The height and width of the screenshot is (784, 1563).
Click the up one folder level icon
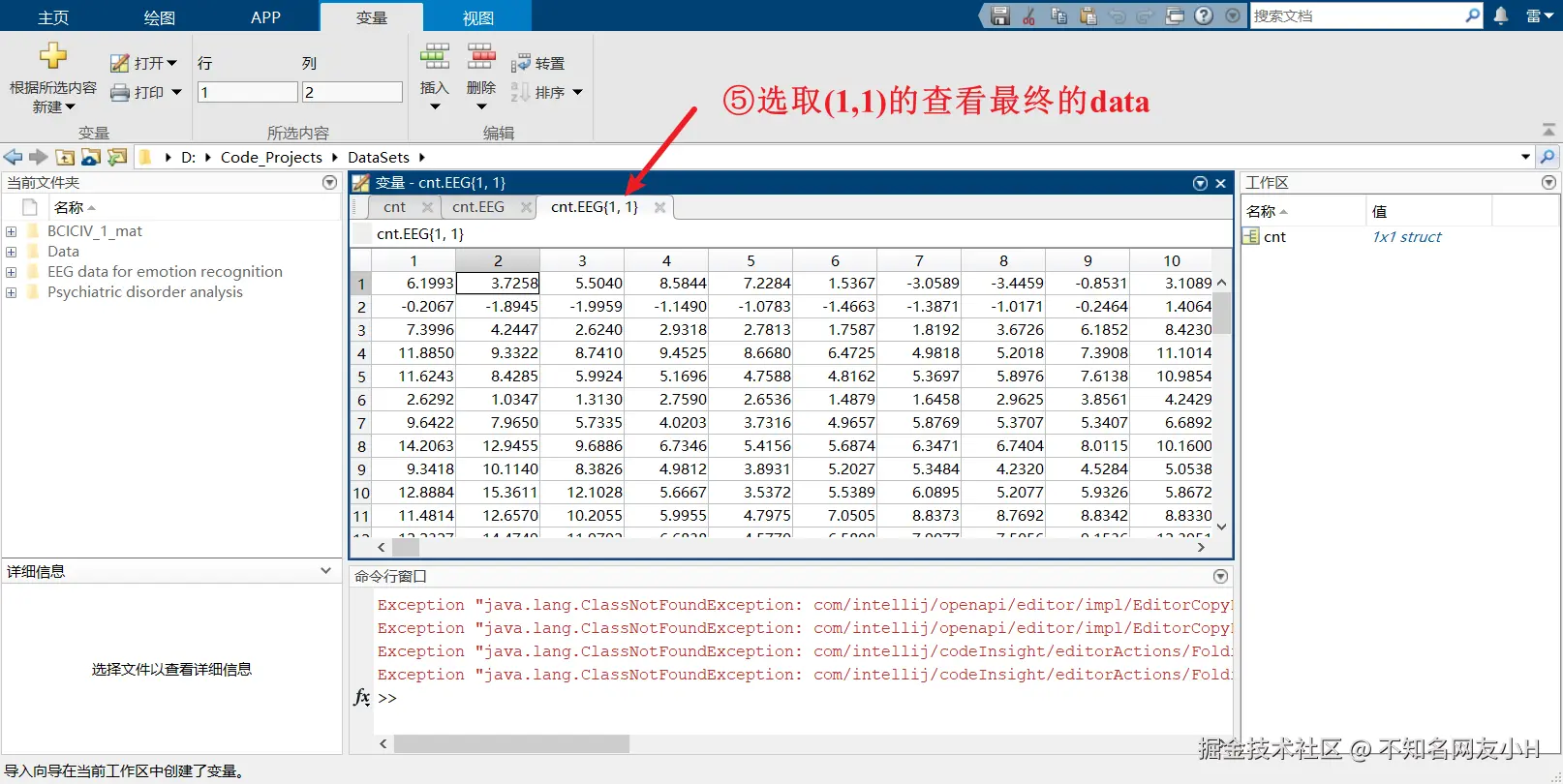[65, 157]
